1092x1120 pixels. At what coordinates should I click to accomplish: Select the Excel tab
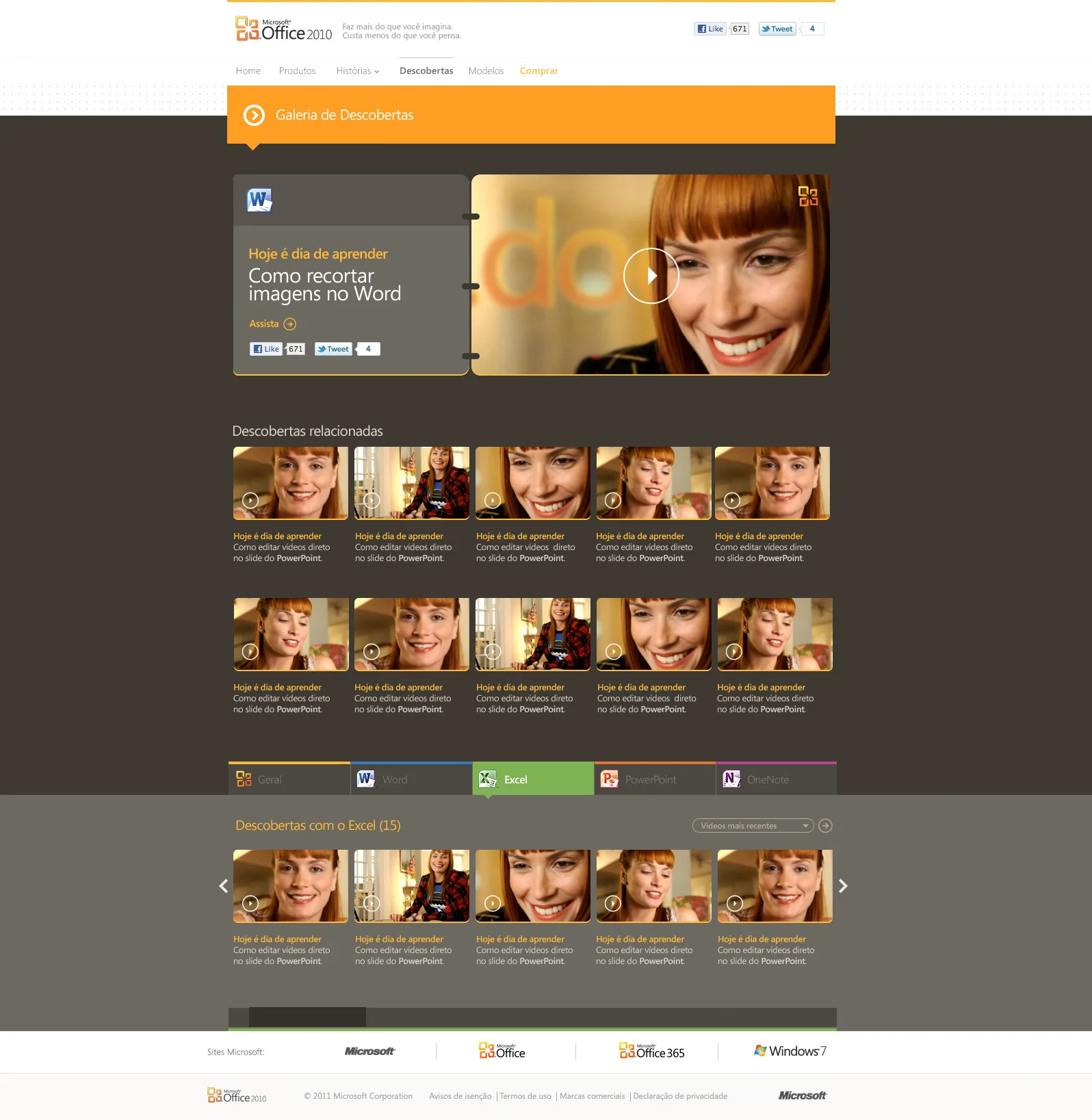pyautogui.click(x=533, y=779)
